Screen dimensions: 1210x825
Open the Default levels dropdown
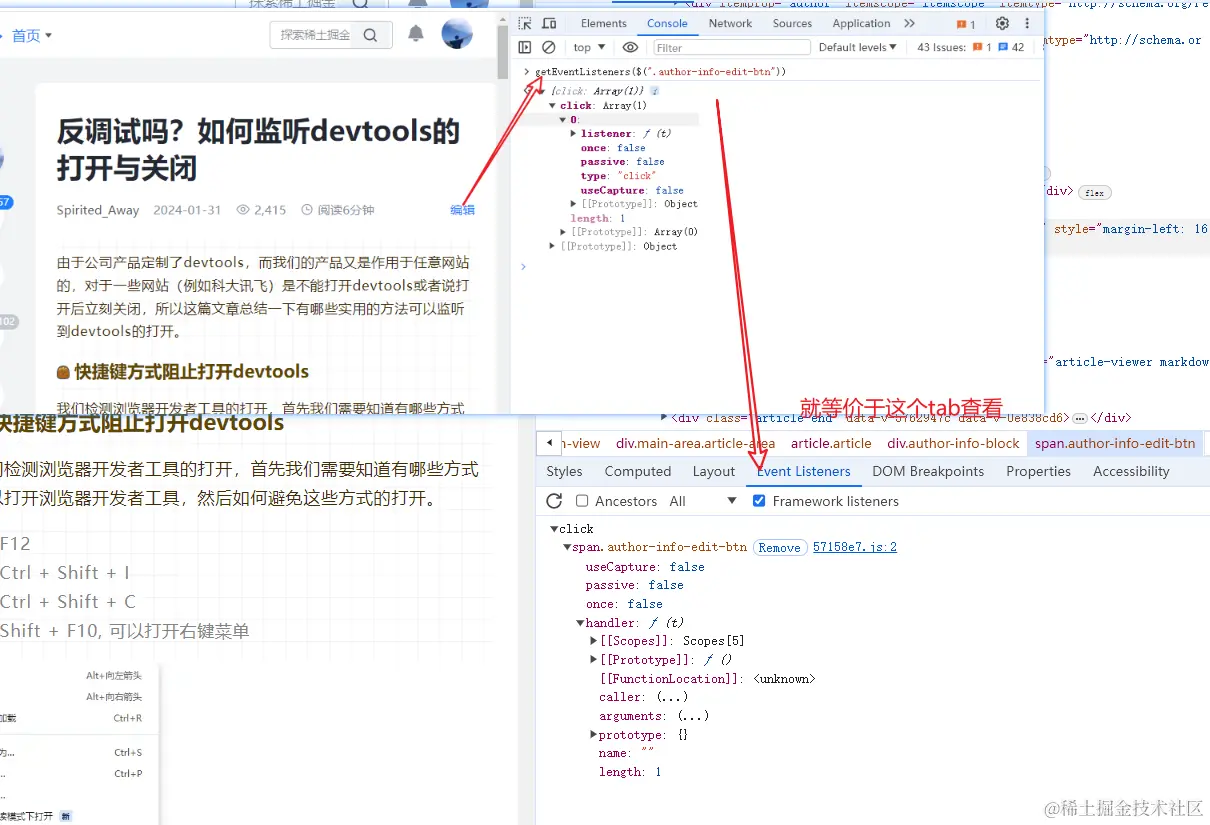(x=857, y=47)
